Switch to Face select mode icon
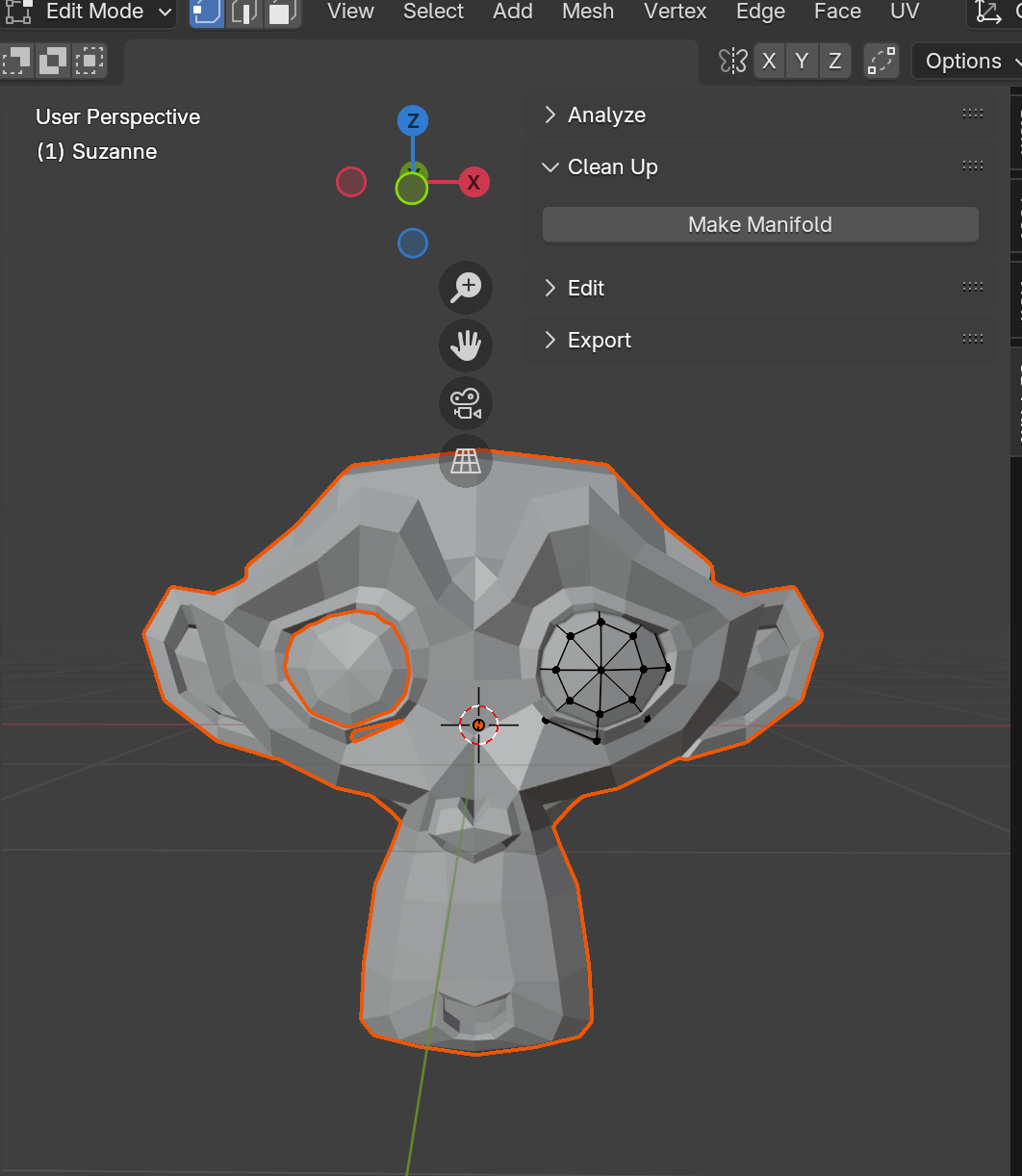The width and height of the screenshot is (1022, 1176). [281, 12]
